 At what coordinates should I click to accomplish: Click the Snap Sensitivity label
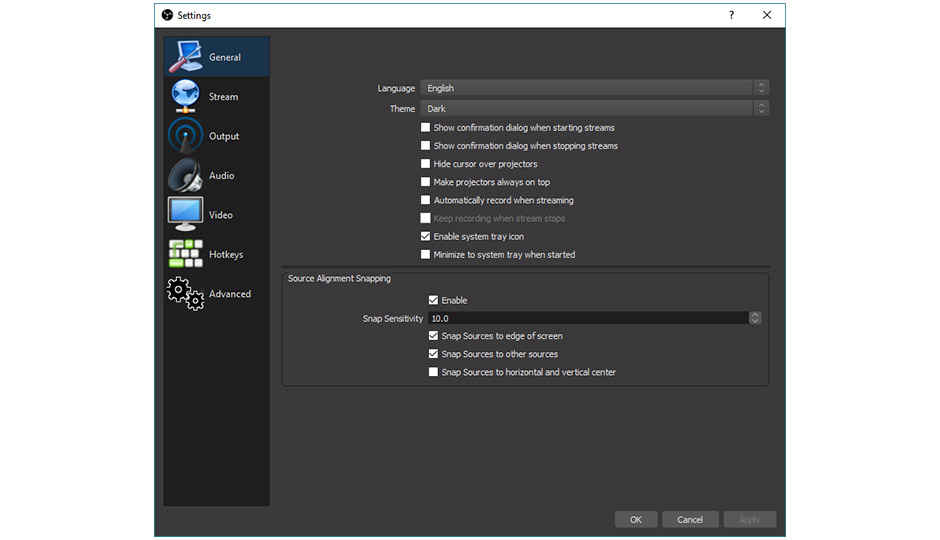pyautogui.click(x=393, y=318)
